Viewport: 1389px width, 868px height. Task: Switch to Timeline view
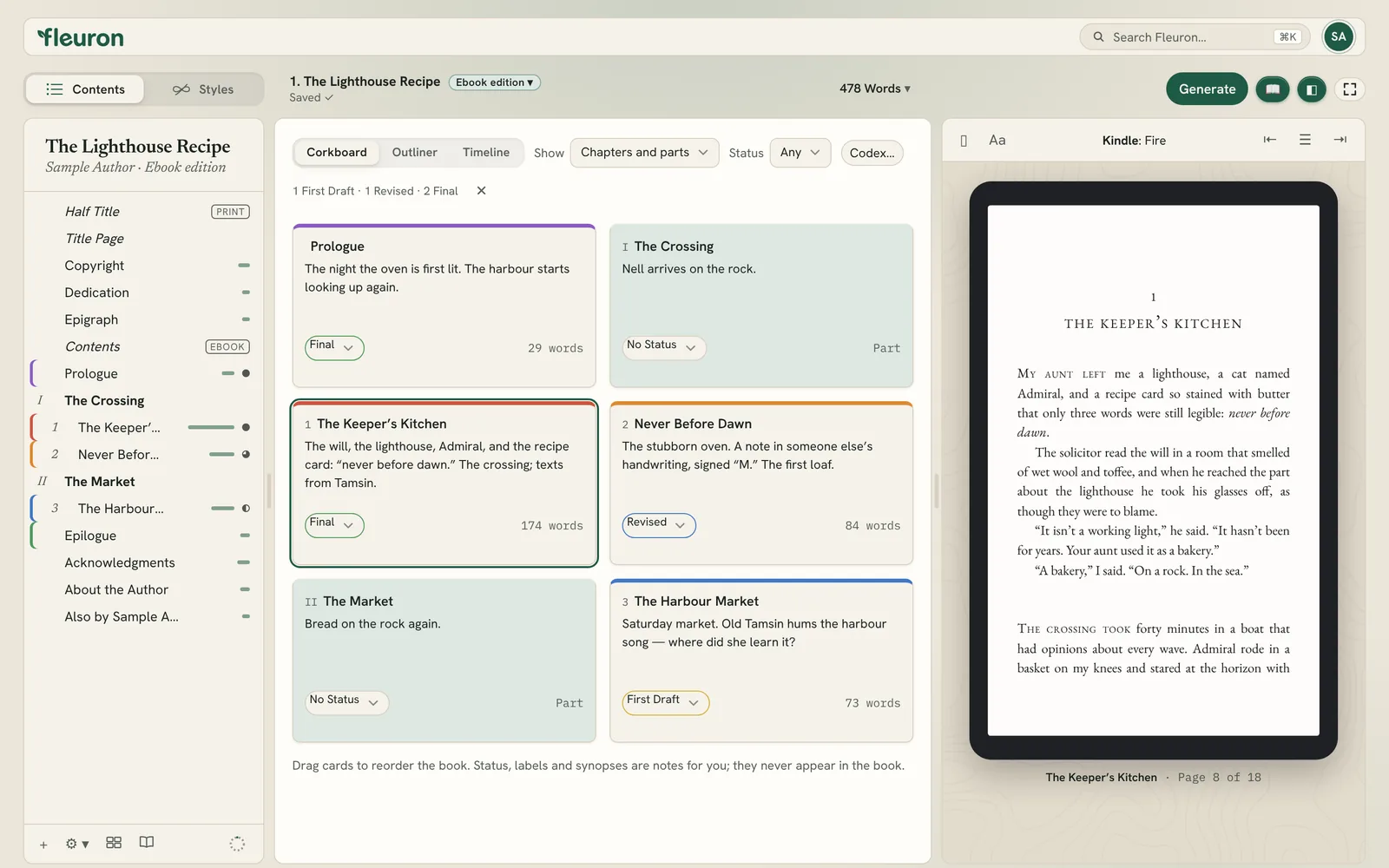(x=486, y=153)
